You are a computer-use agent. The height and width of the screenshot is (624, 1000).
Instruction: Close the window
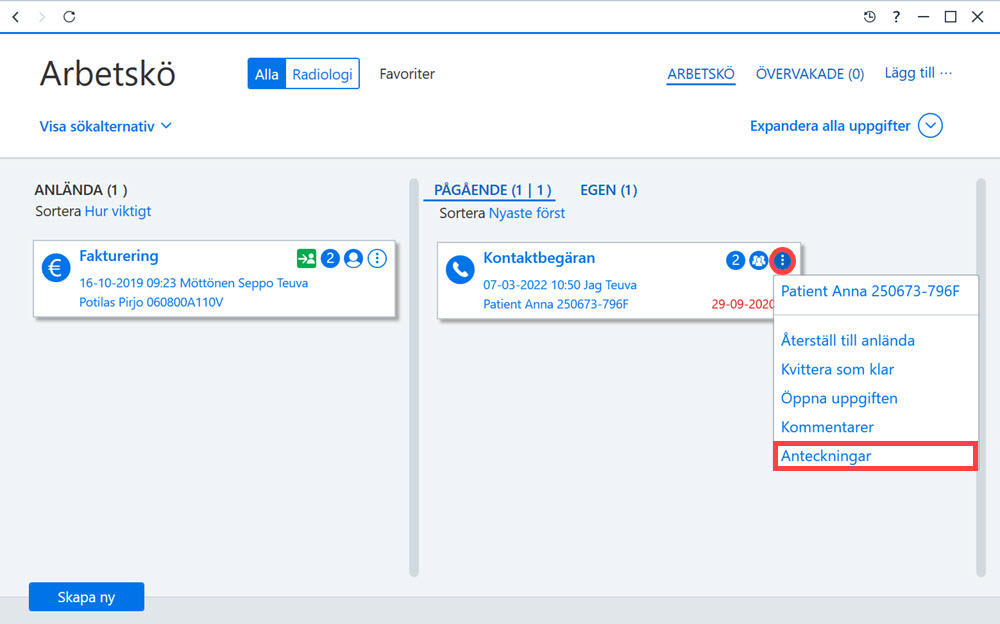coord(977,17)
